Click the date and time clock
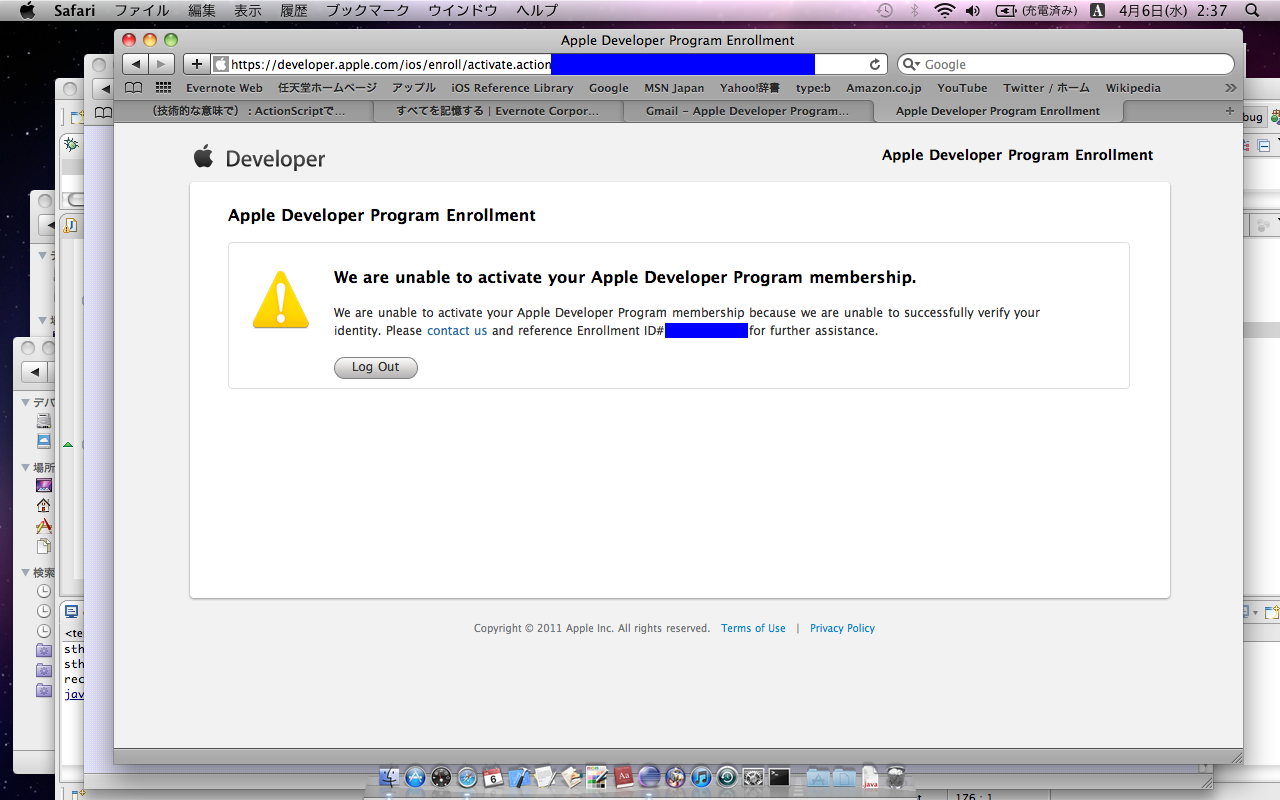This screenshot has width=1280, height=800. tap(1172, 10)
